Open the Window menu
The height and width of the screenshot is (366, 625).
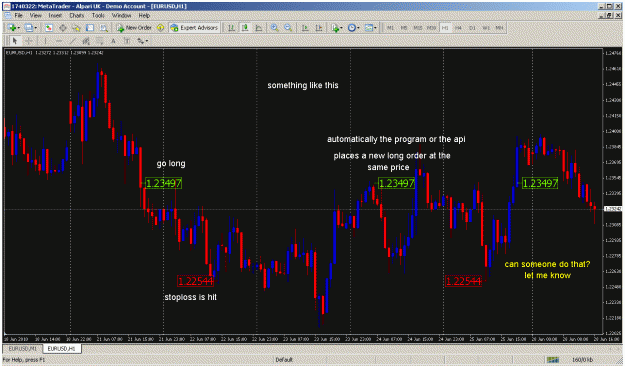pos(121,16)
